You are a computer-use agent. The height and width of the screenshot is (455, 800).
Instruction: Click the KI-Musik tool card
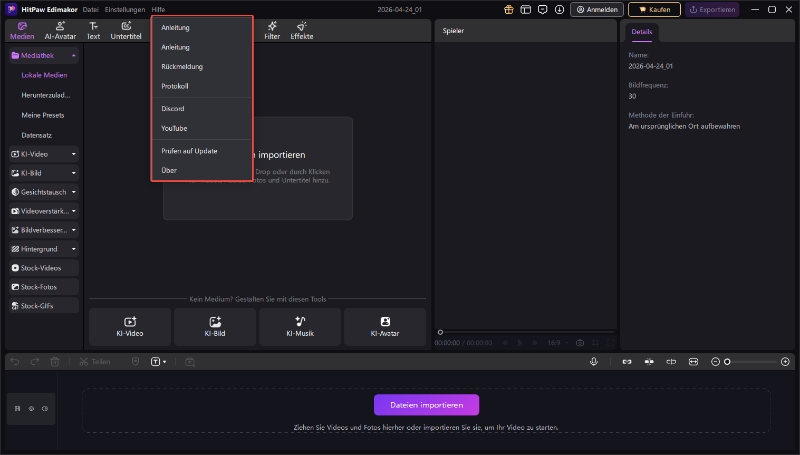point(300,327)
